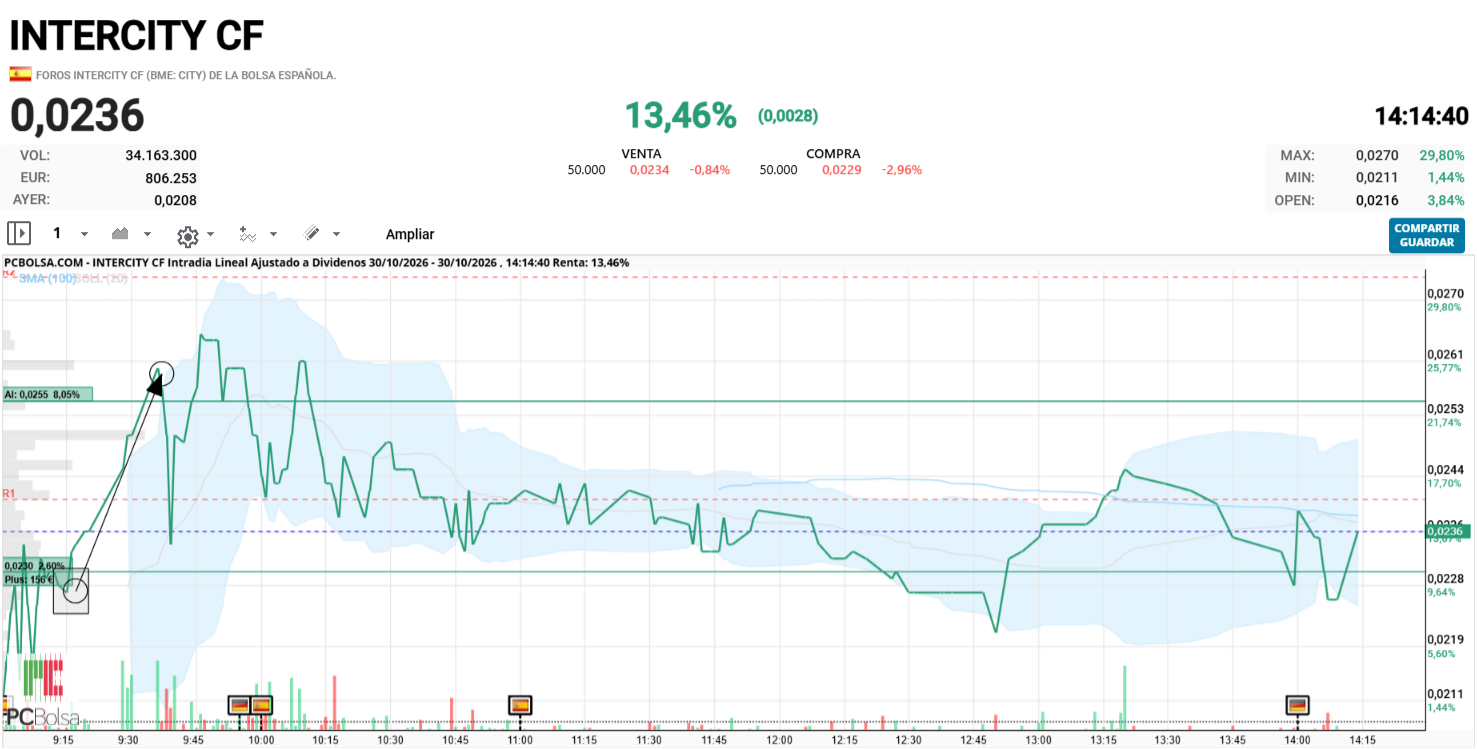This screenshot has width=1477, height=749.
Task: Click the COMPARTIR GUARDAR button
Action: [1427, 236]
